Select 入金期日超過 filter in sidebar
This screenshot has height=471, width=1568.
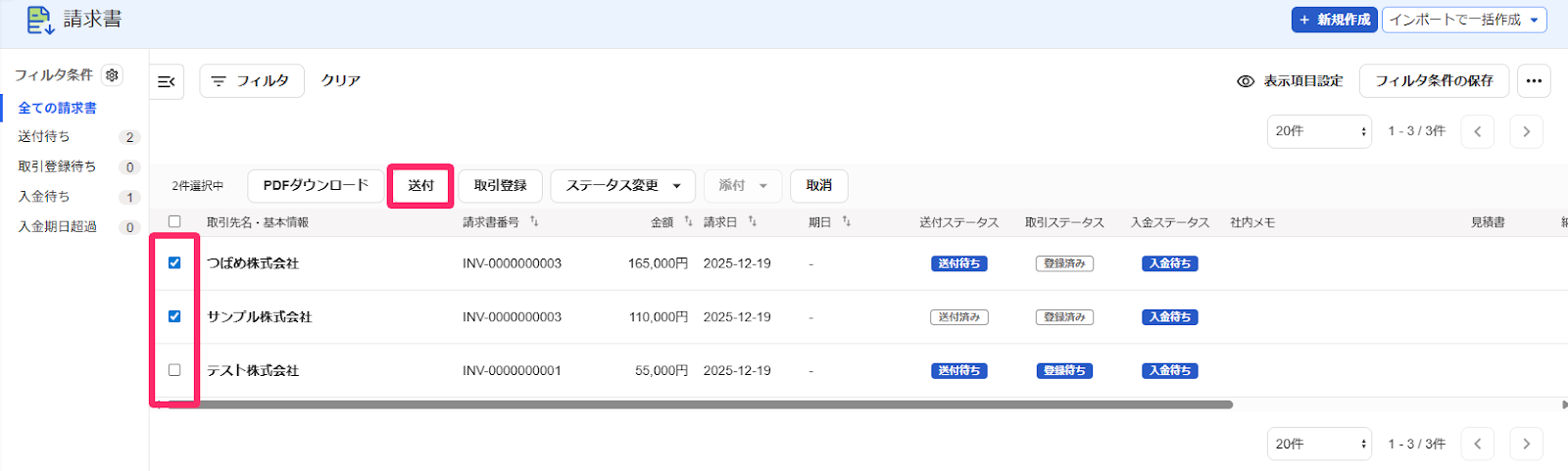(x=57, y=226)
